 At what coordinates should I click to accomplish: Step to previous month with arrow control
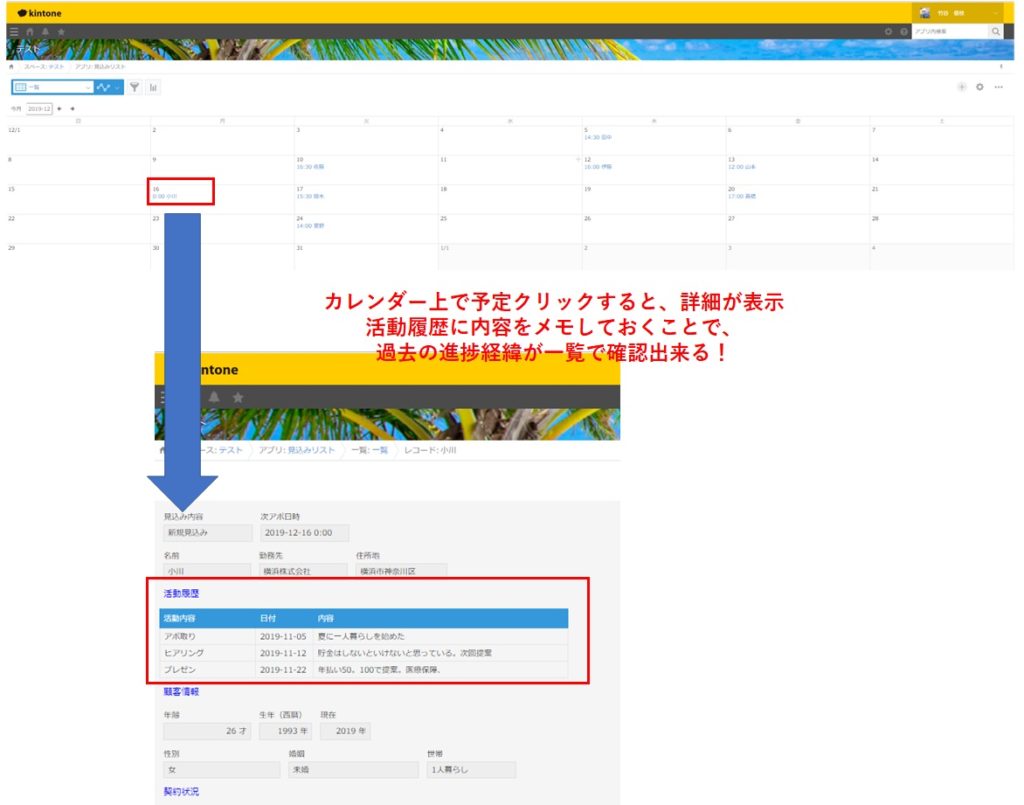[59, 109]
